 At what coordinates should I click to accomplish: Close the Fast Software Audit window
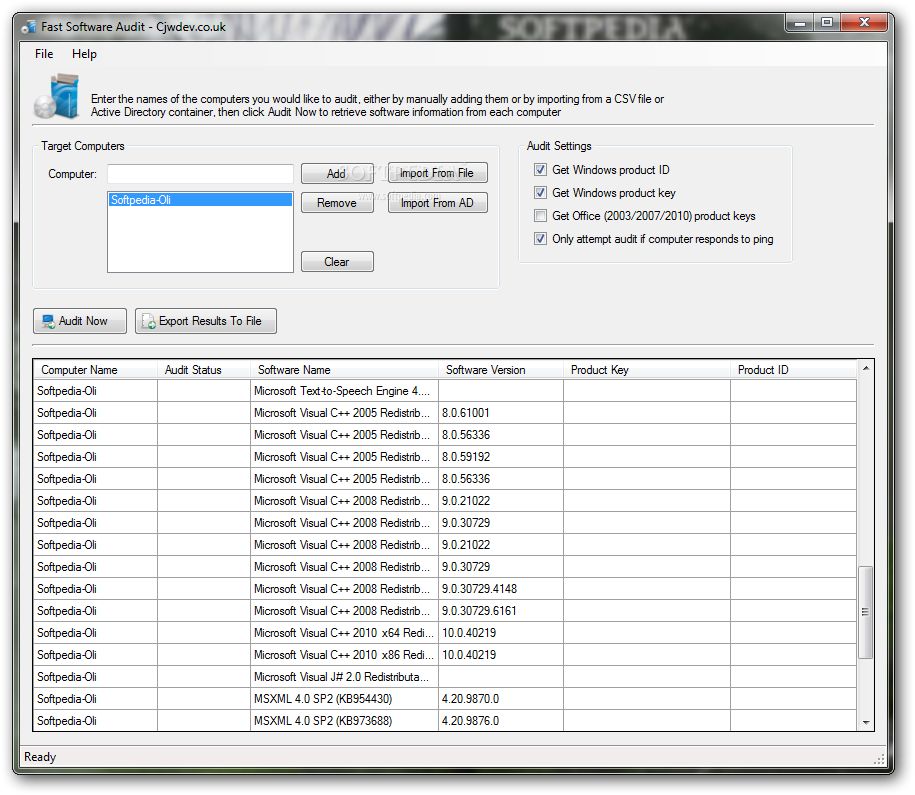pyautogui.click(x=864, y=23)
